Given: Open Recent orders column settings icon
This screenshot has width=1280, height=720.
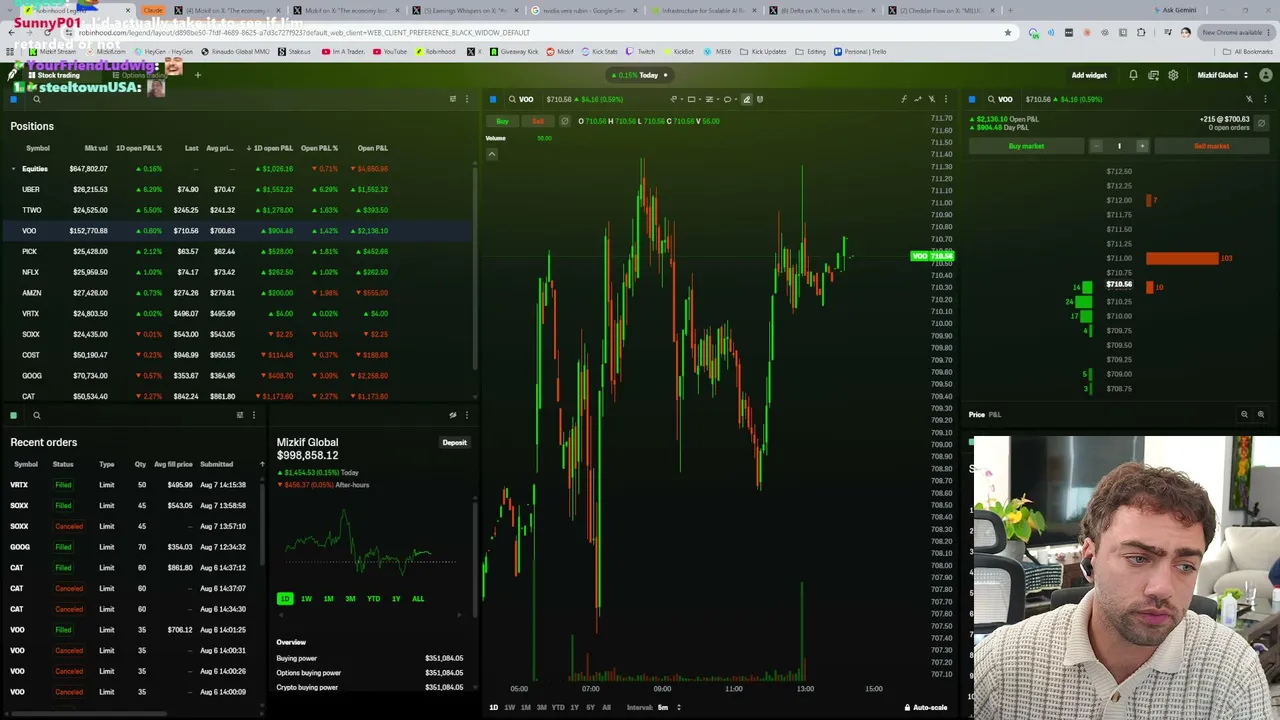Looking at the screenshot, I should coord(240,415).
